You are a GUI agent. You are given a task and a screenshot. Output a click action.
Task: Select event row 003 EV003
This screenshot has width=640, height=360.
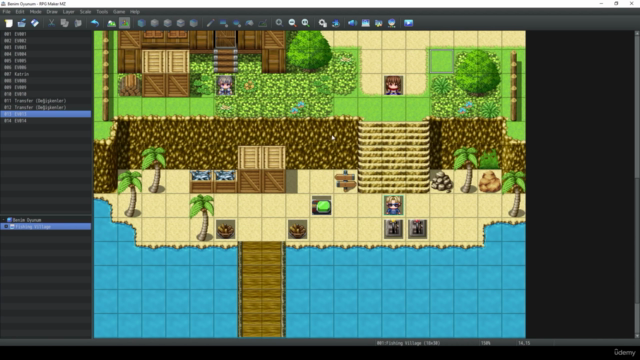point(46,47)
